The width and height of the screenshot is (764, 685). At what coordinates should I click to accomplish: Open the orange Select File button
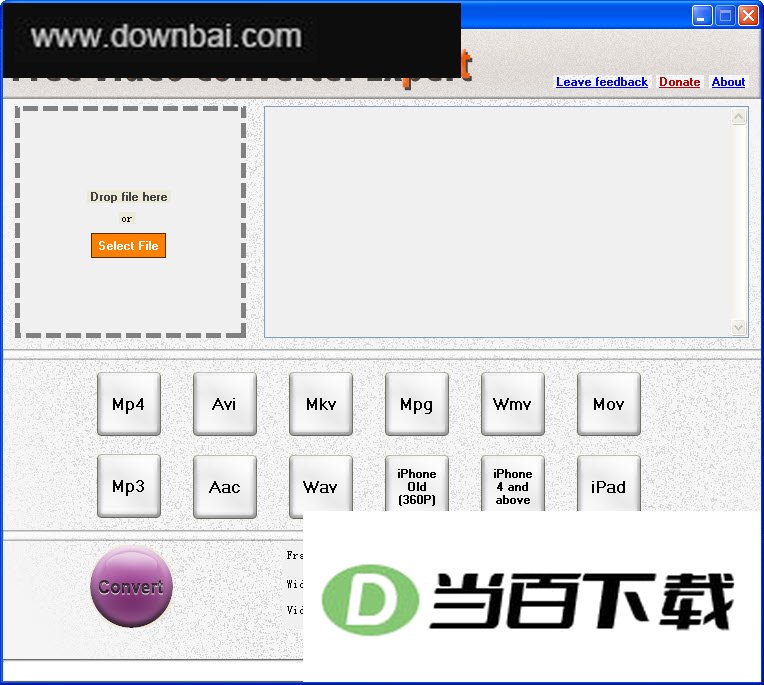(x=128, y=246)
